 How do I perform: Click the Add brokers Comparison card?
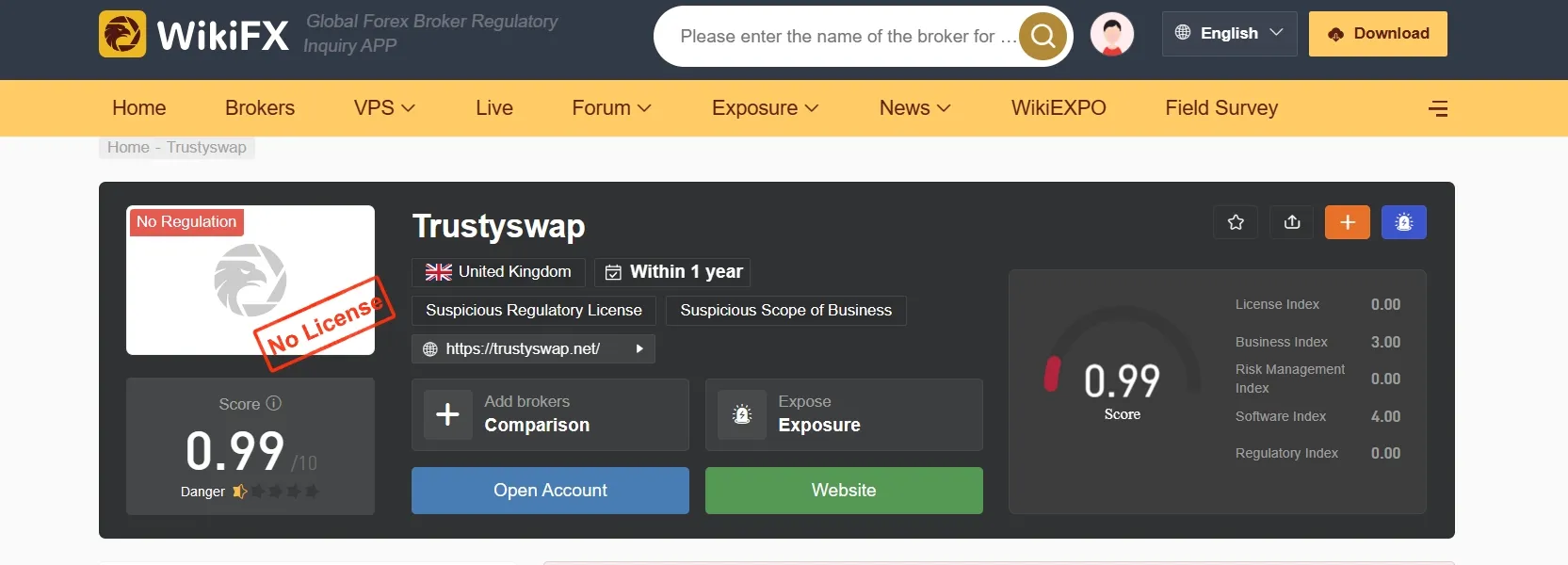point(550,414)
